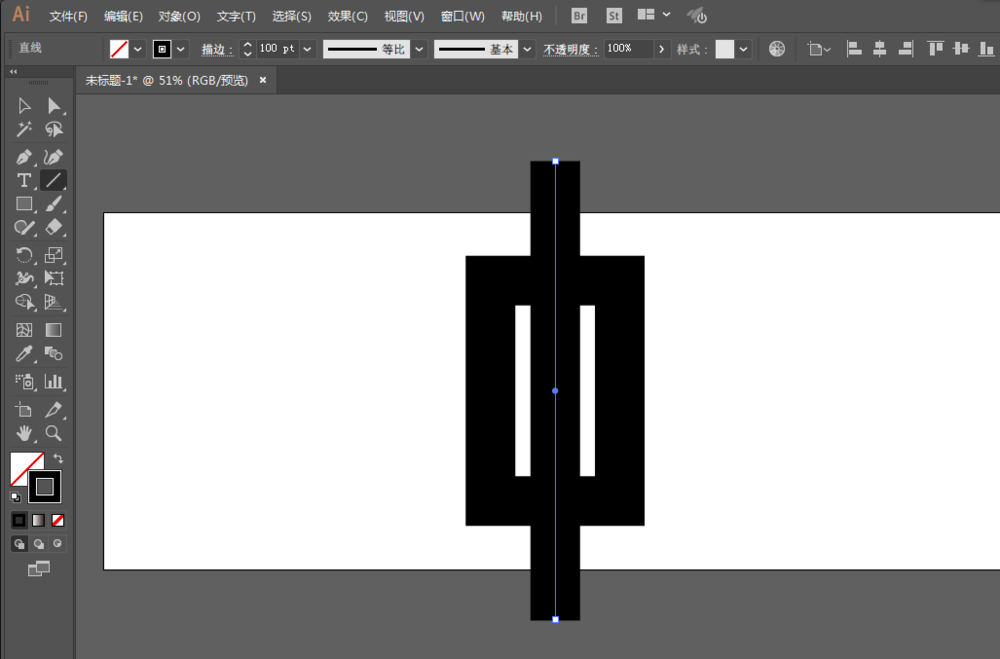Set paint mode to None
The image size is (1000, 659).
(x=58, y=521)
